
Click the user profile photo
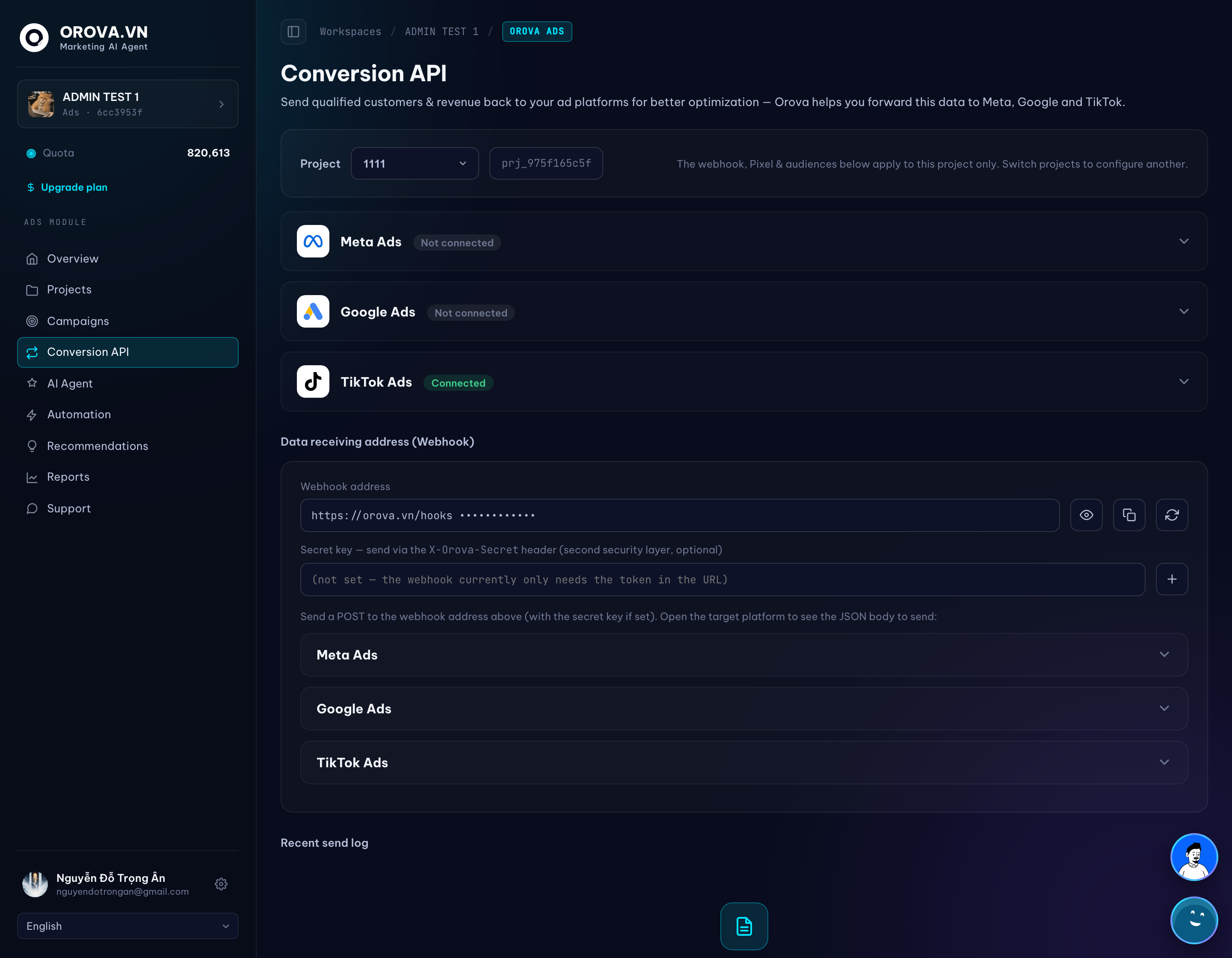tap(35, 884)
